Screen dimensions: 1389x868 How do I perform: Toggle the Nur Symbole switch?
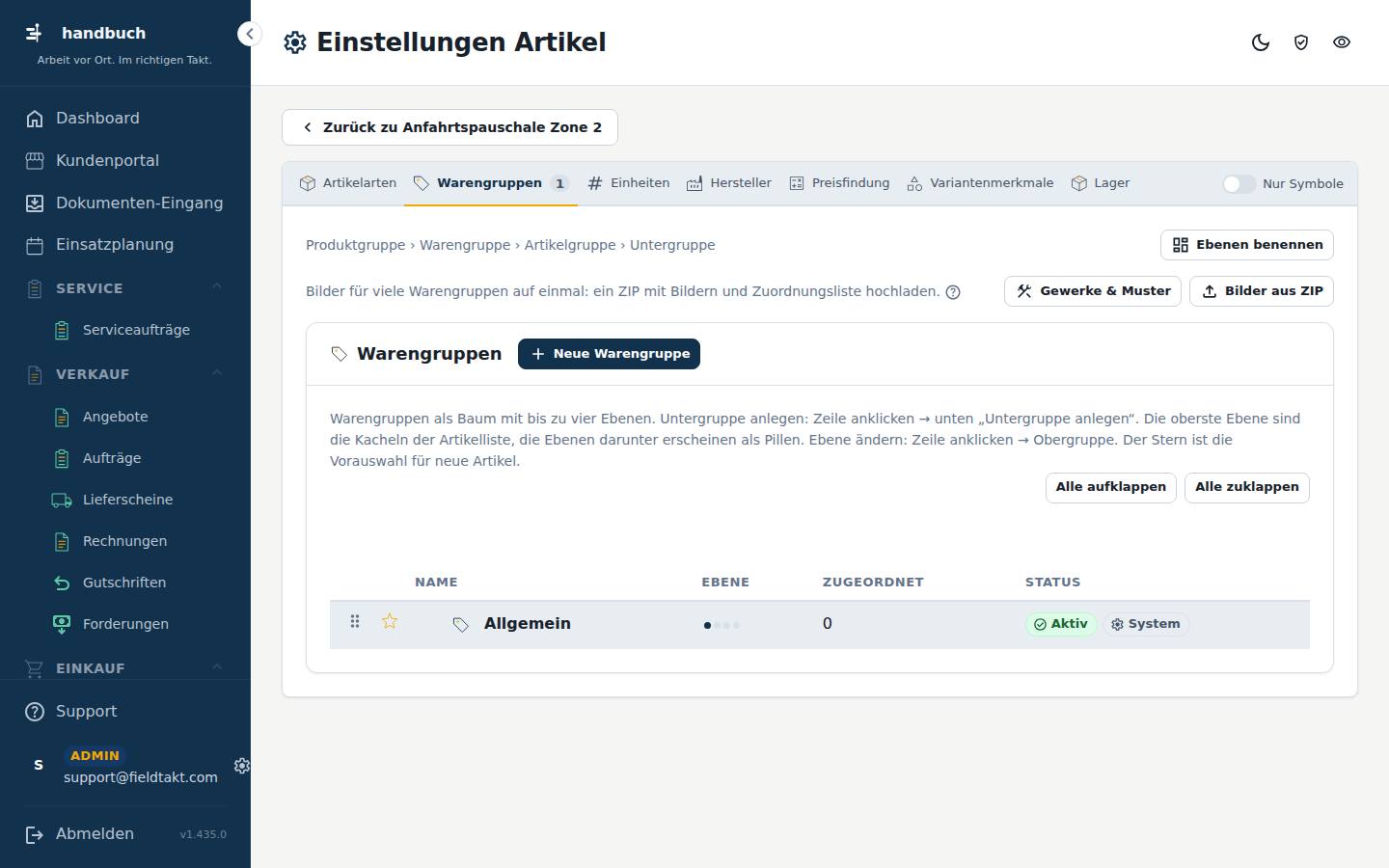coord(1239,184)
